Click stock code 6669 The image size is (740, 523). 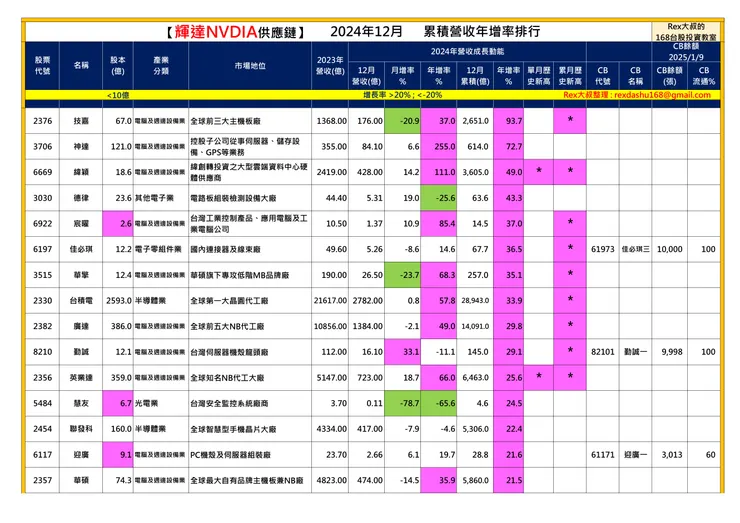pyautogui.click(x=42, y=172)
